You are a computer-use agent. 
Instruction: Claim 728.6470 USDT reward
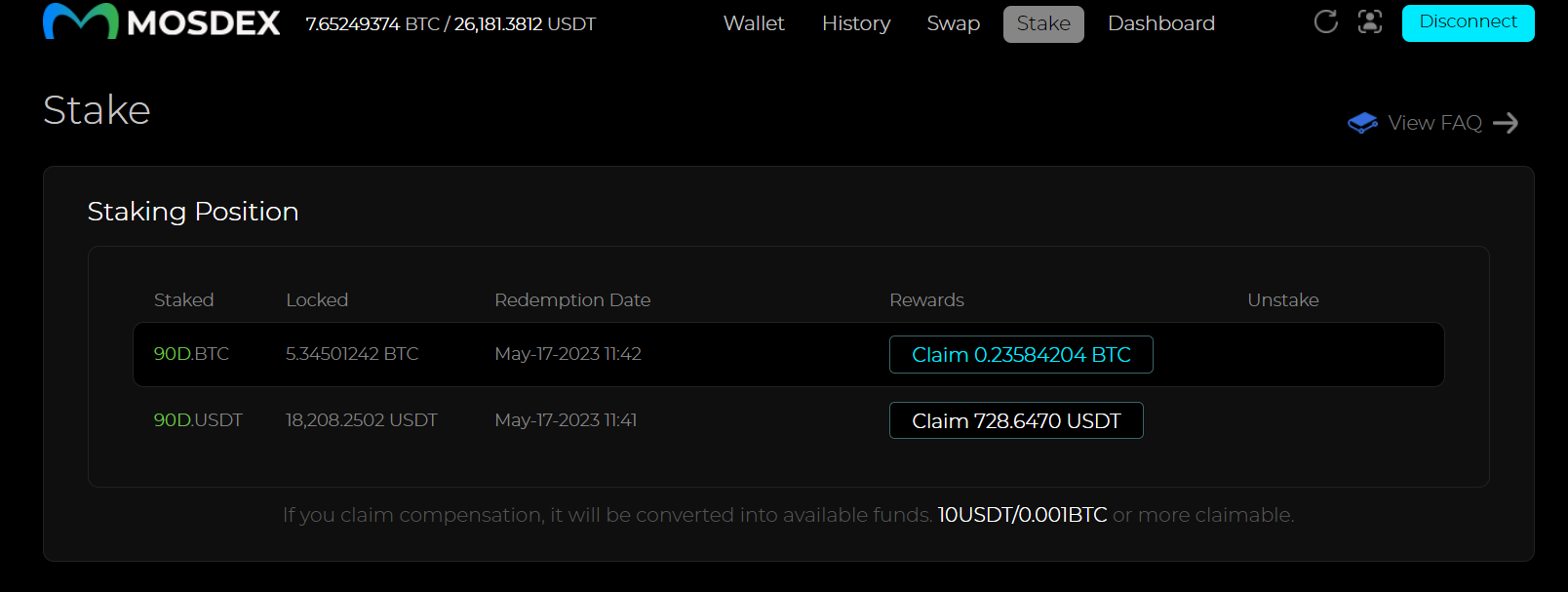click(1016, 420)
